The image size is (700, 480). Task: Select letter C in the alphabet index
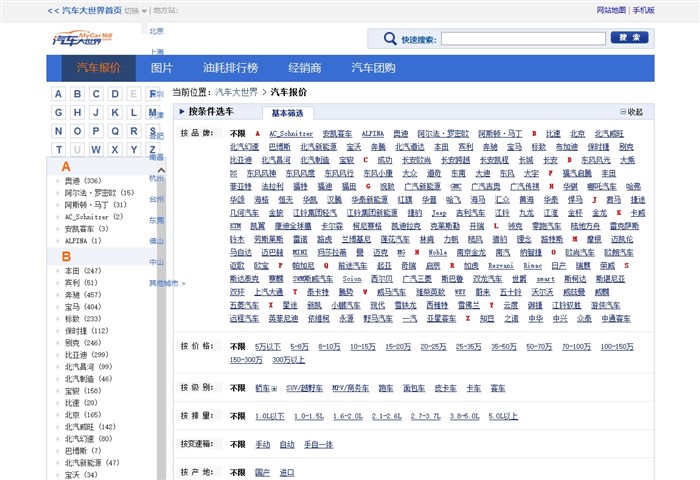tap(96, 94)
